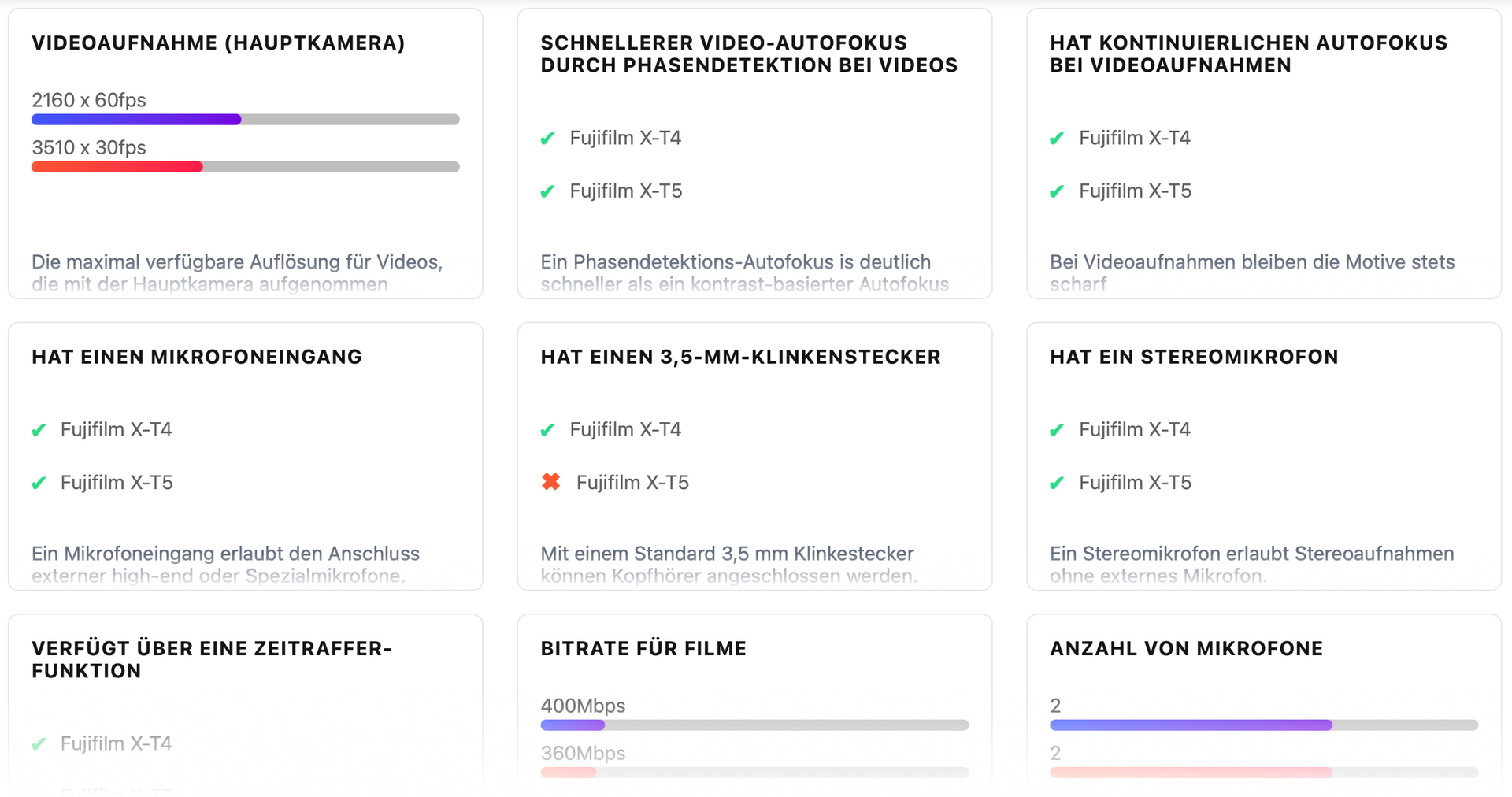1512x797 pixels.
Task: Click the 400Mbps bitrate bar
Action: click(x=573, y=725)
